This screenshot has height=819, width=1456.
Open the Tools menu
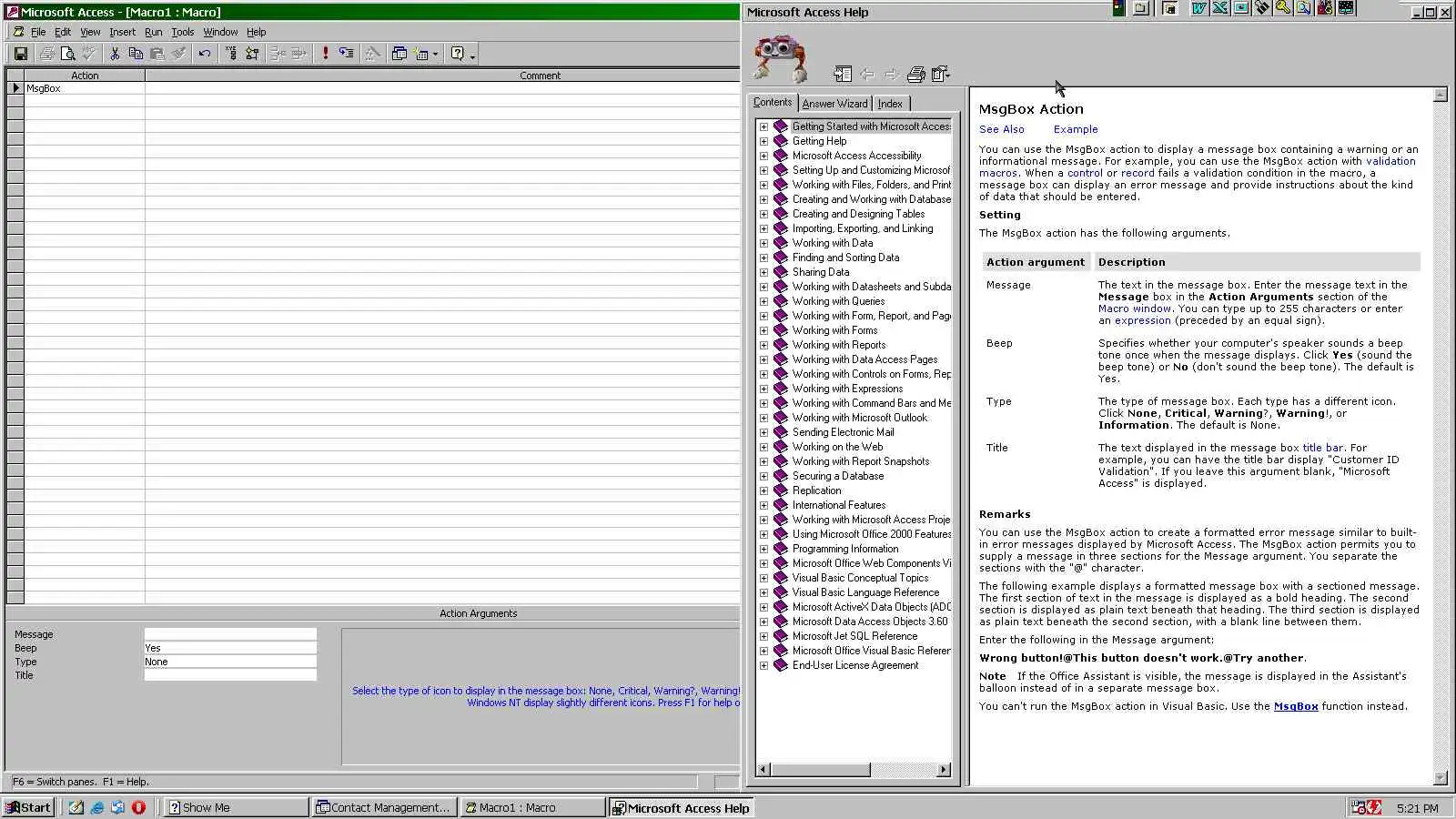183,32
